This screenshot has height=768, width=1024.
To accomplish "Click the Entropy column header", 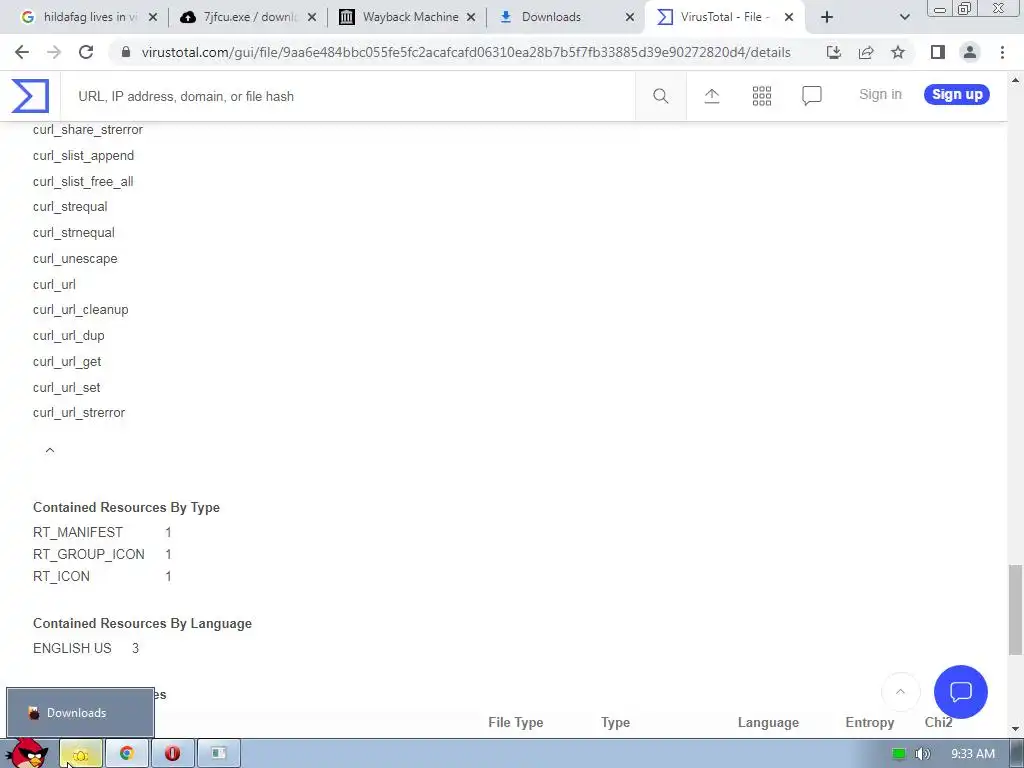I will pyautogui.click(x=869, y=722).
